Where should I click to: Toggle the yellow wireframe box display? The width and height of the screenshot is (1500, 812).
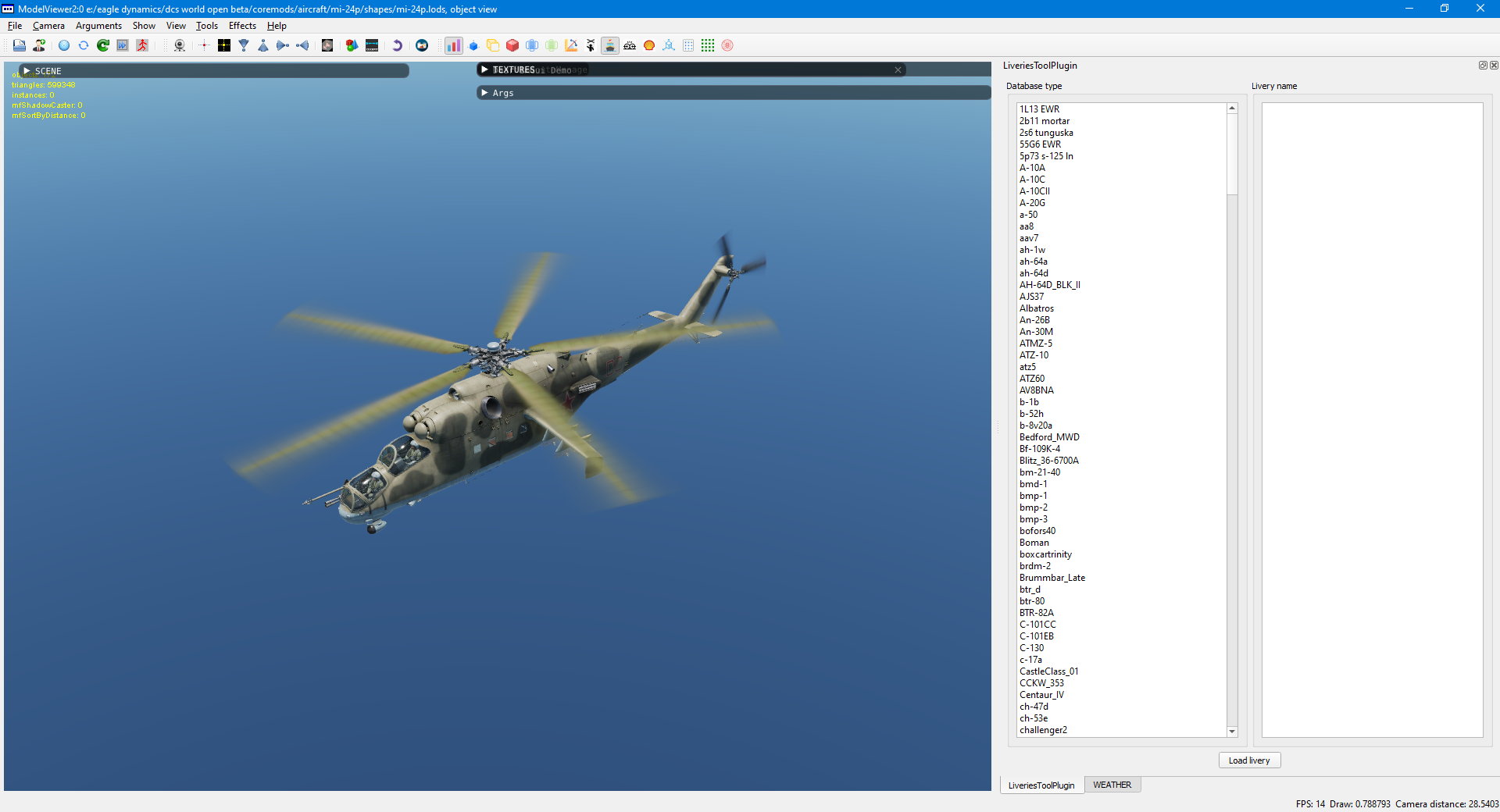point(493,45)
